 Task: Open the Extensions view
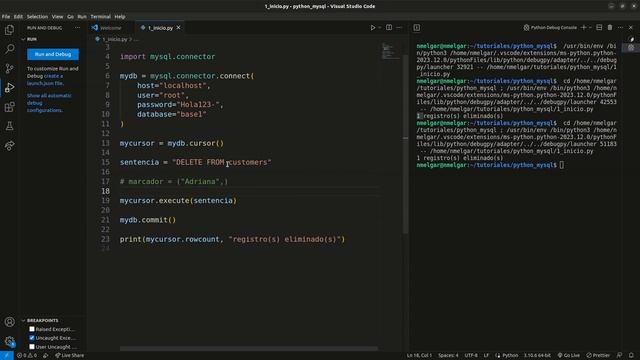(x=9, y=107)
